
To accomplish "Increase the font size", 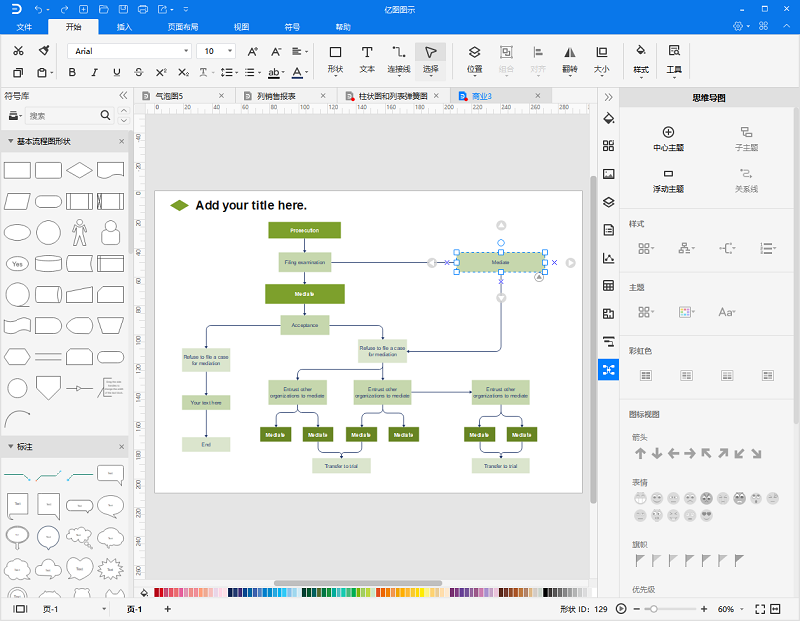I will coord(253,51).
